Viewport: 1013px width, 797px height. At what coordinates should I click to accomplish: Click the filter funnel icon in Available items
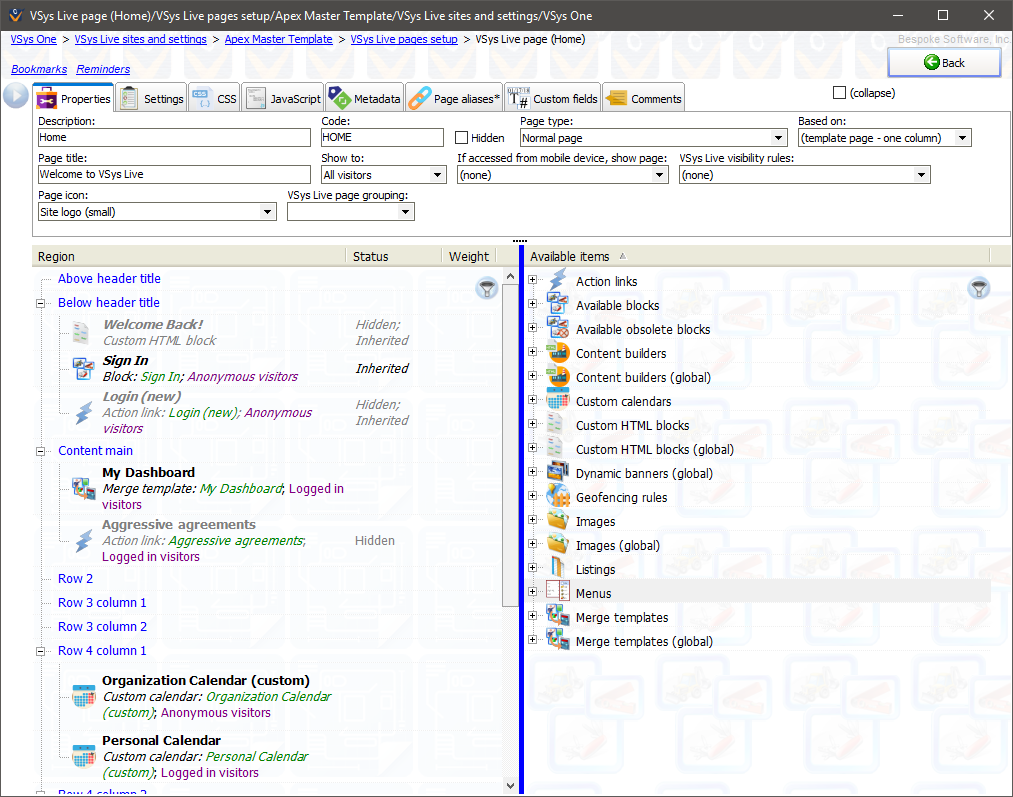click(979, 289)
